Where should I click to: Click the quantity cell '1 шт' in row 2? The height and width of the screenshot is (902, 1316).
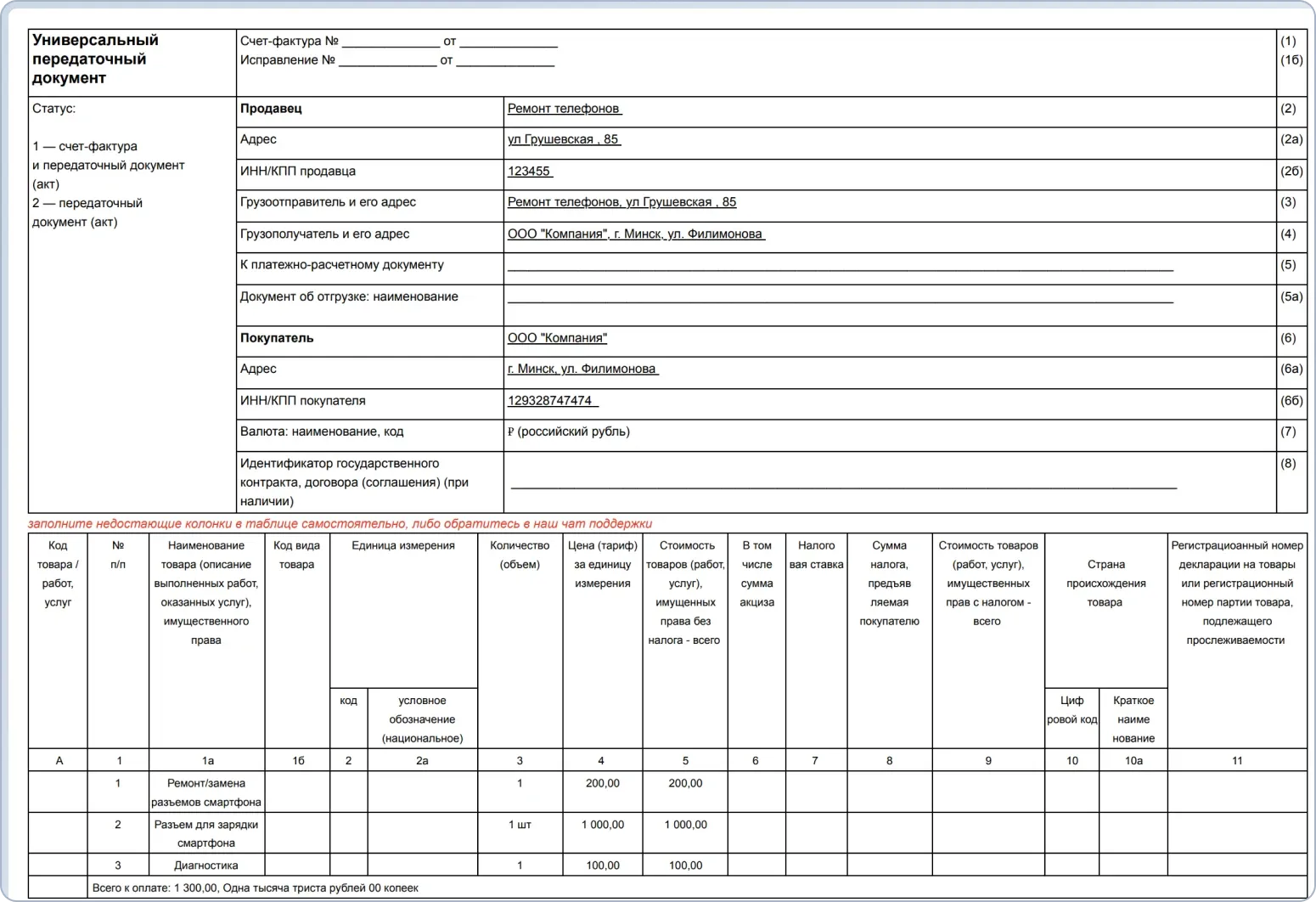click(520, 825)
